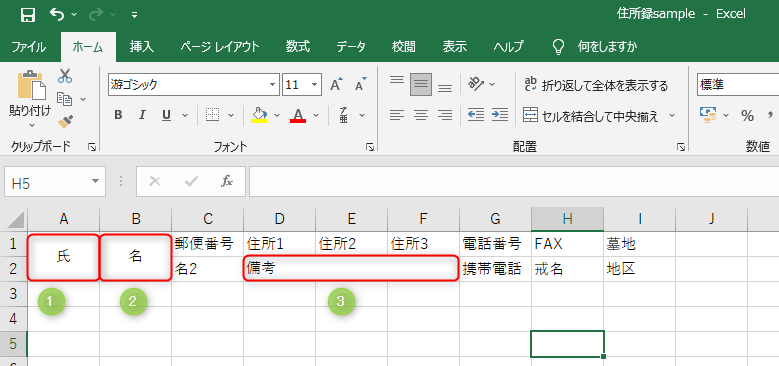Click into the formula bar
The height and width of the screenshot is (366, 779).
pos(514,182)
